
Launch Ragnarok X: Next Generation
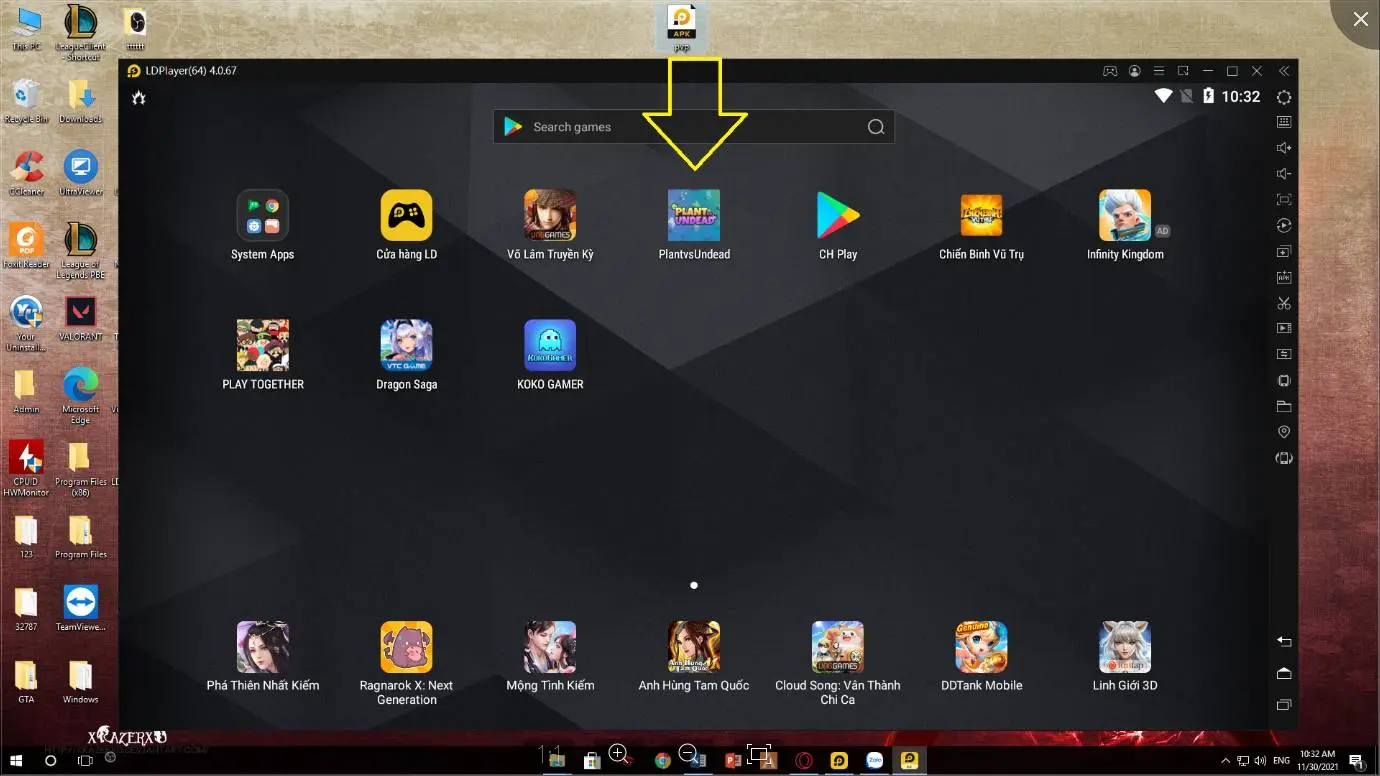[407, 663]
